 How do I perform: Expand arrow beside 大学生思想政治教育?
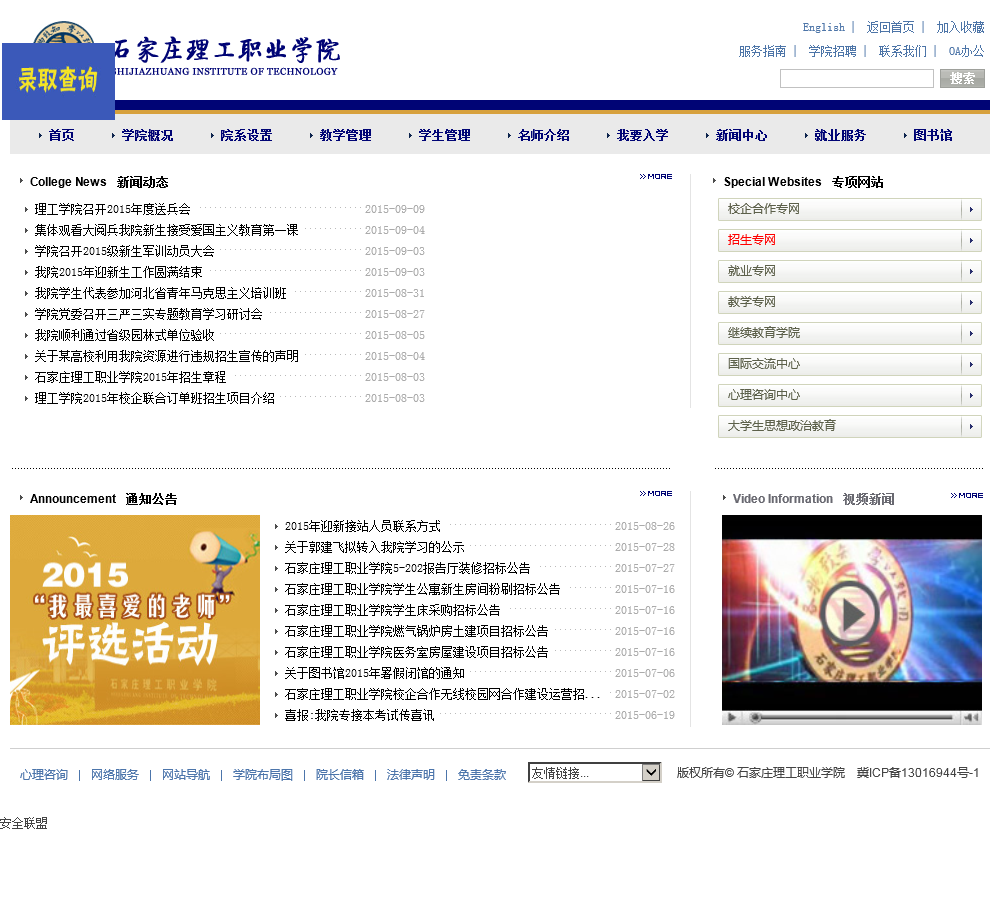pos(971,426)
